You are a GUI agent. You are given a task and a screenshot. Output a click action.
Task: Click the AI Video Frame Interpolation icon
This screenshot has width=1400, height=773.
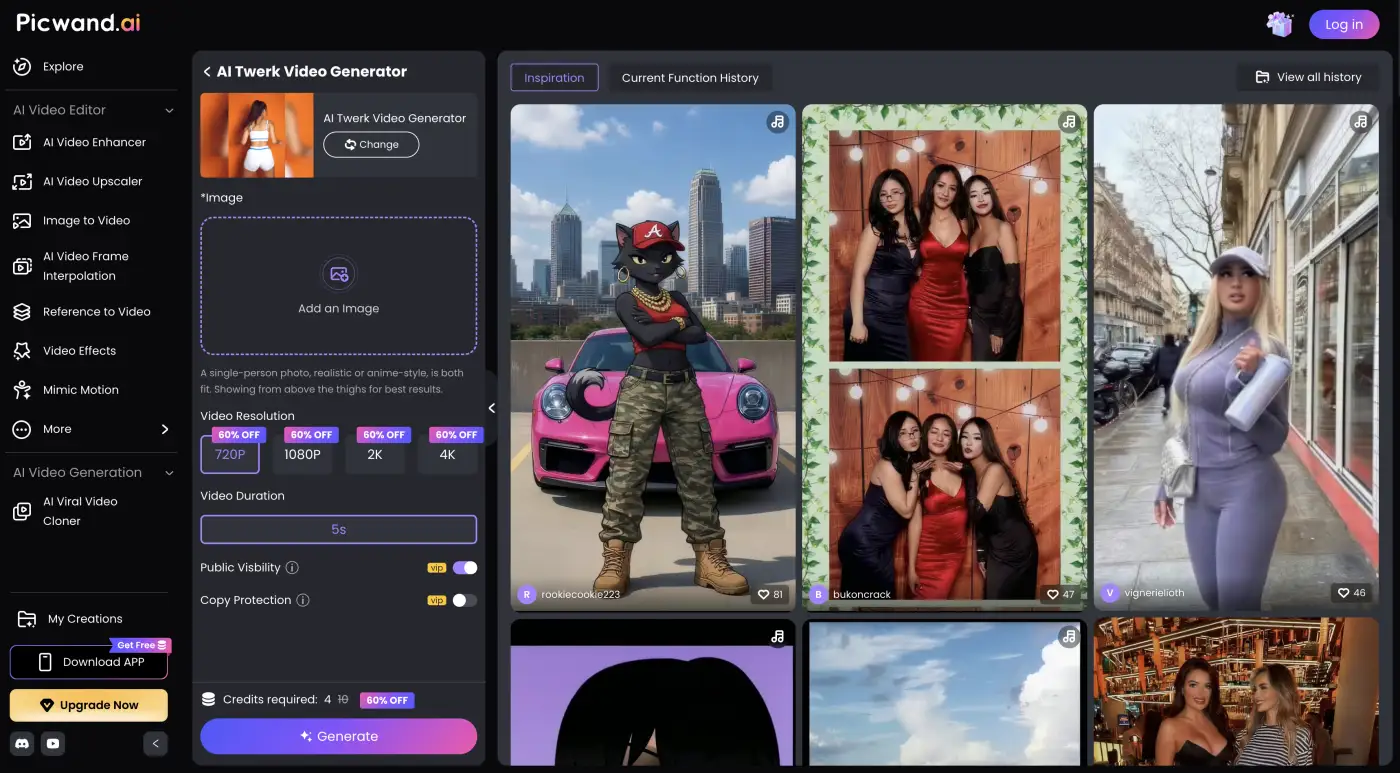pos(22,266)
